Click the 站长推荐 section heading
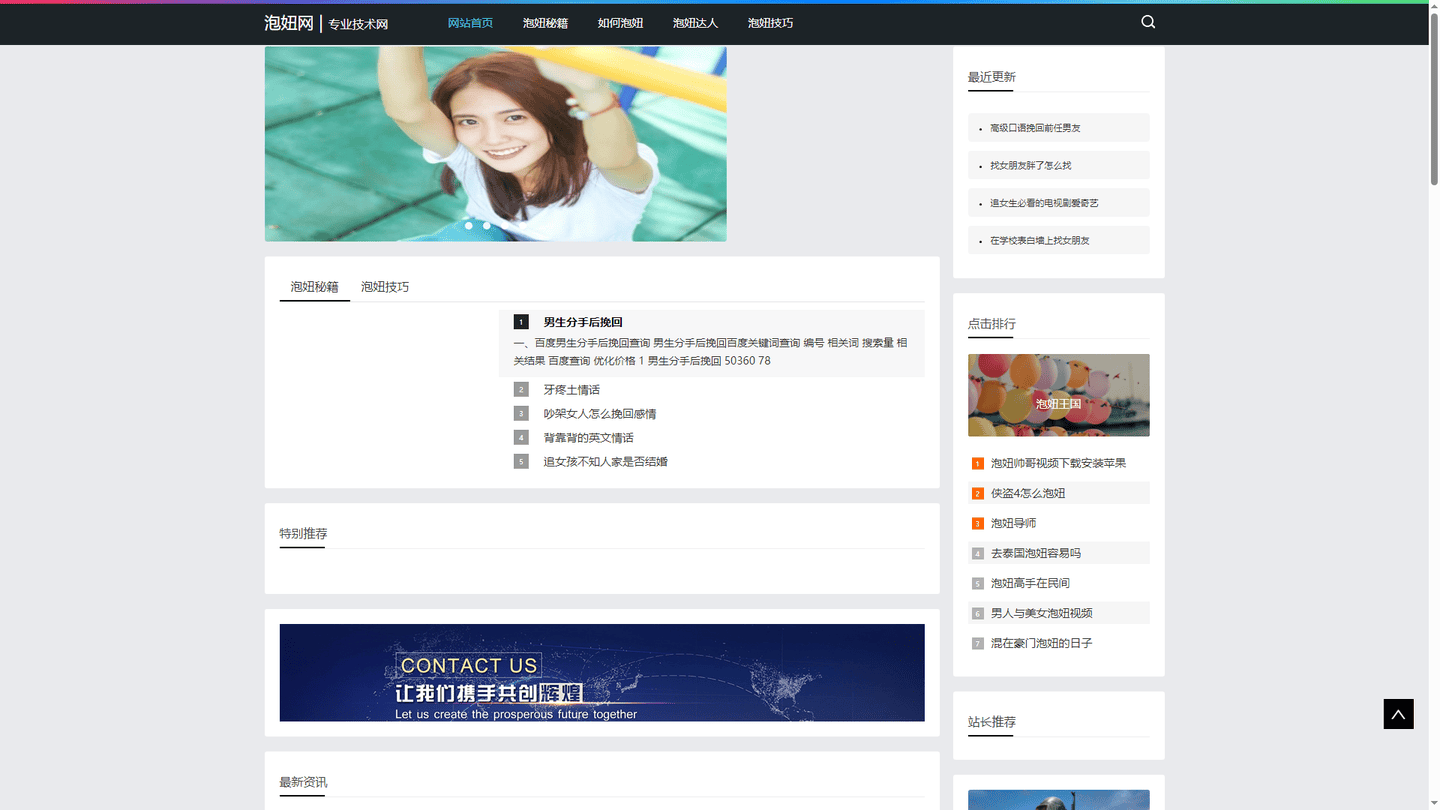 pyautogui.click(x=991, y=722)
